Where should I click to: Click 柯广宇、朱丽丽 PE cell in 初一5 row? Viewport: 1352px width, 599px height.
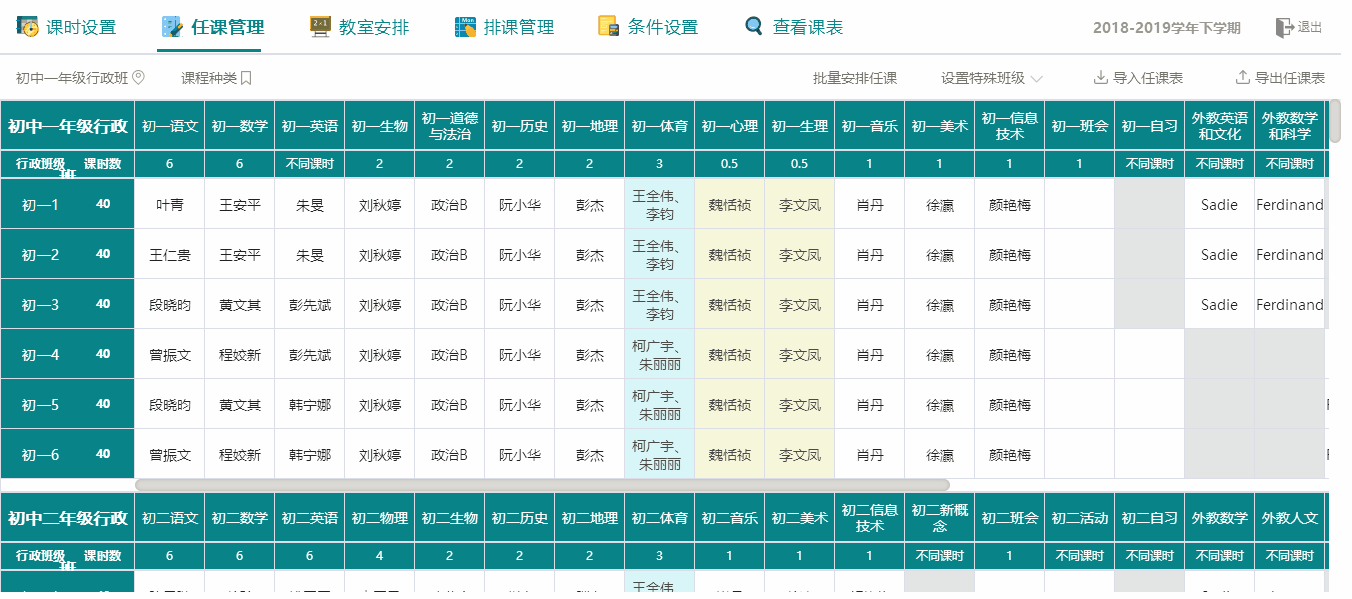[660, 404]
